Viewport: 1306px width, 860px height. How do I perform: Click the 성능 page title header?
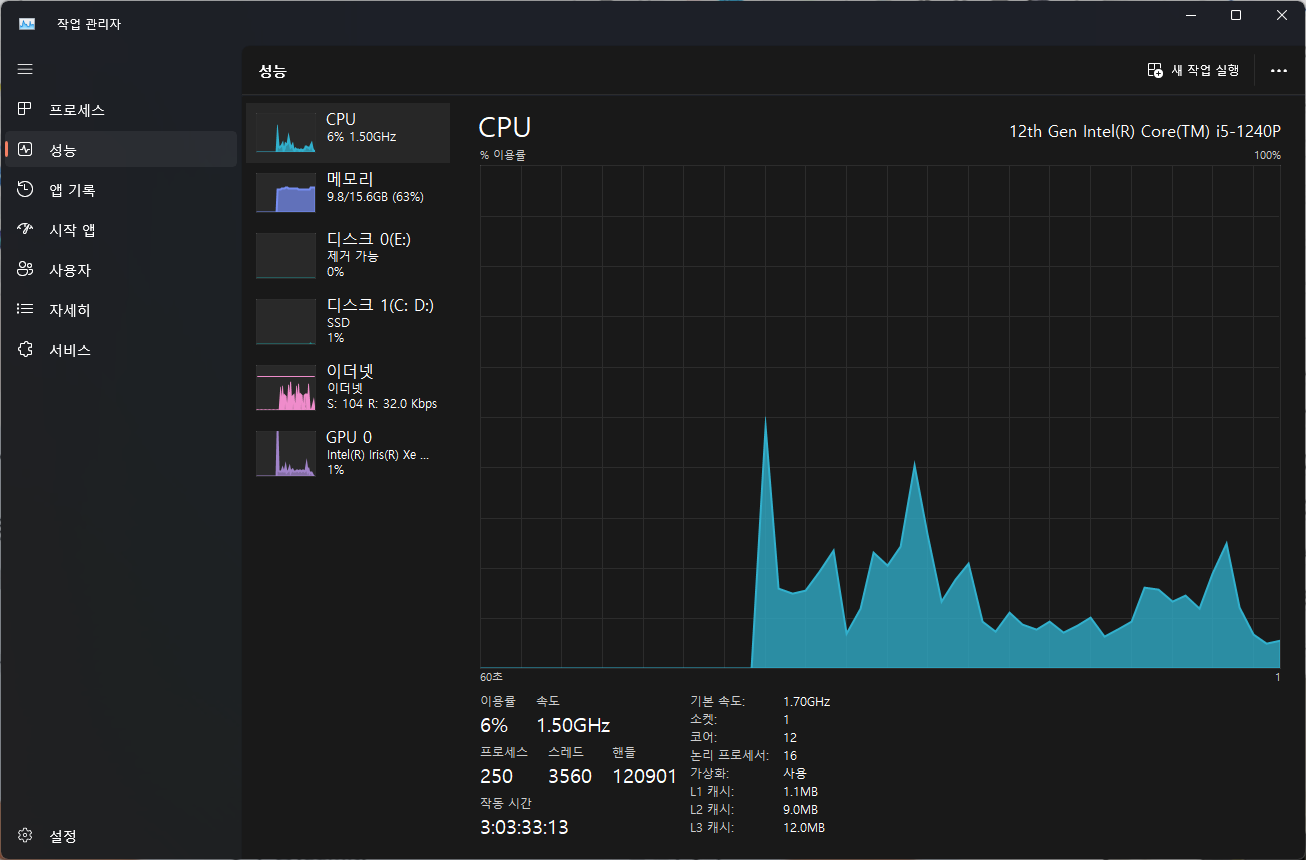pos(272,71)
